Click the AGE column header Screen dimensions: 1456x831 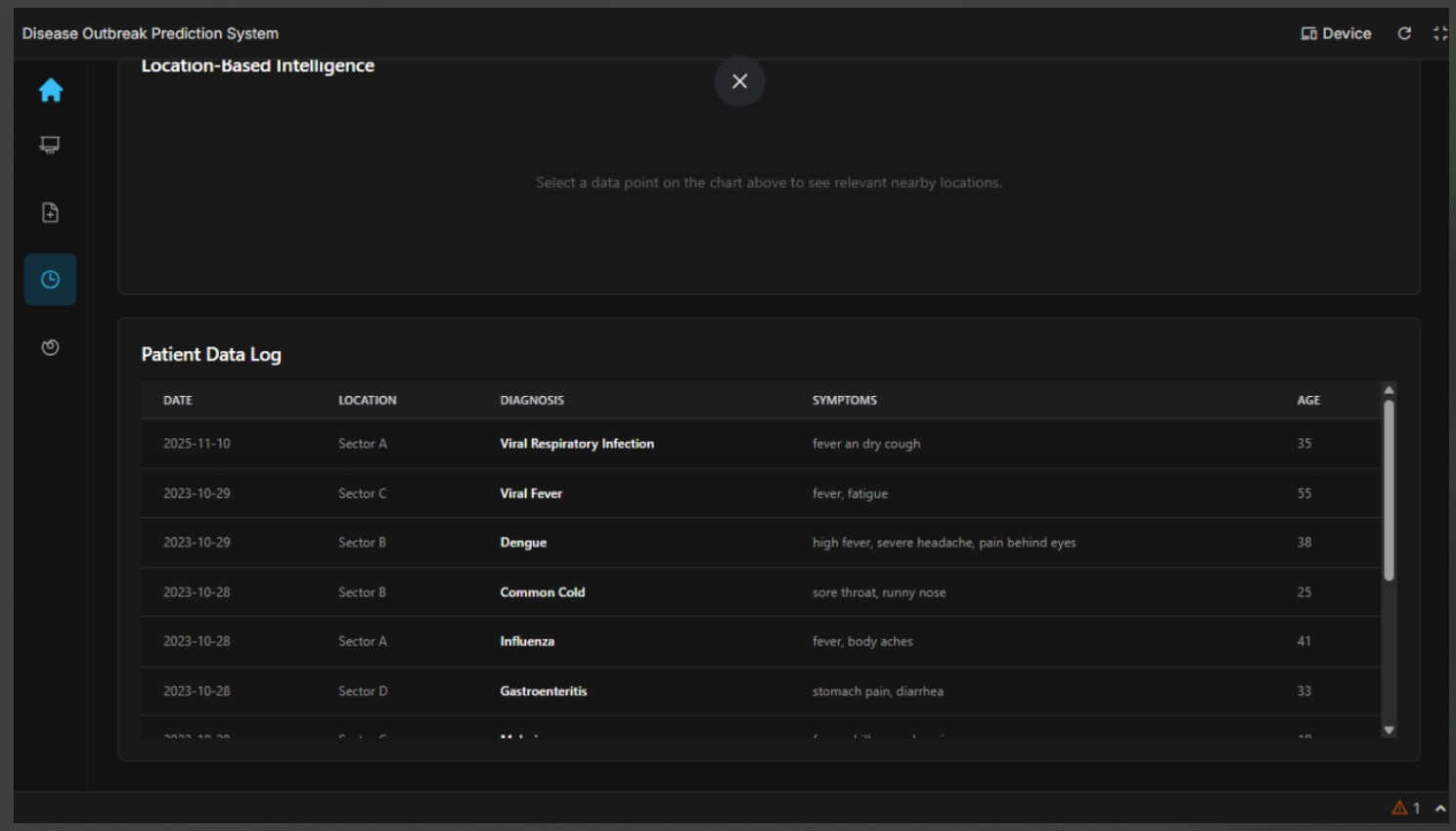(x=1308, y=400)
